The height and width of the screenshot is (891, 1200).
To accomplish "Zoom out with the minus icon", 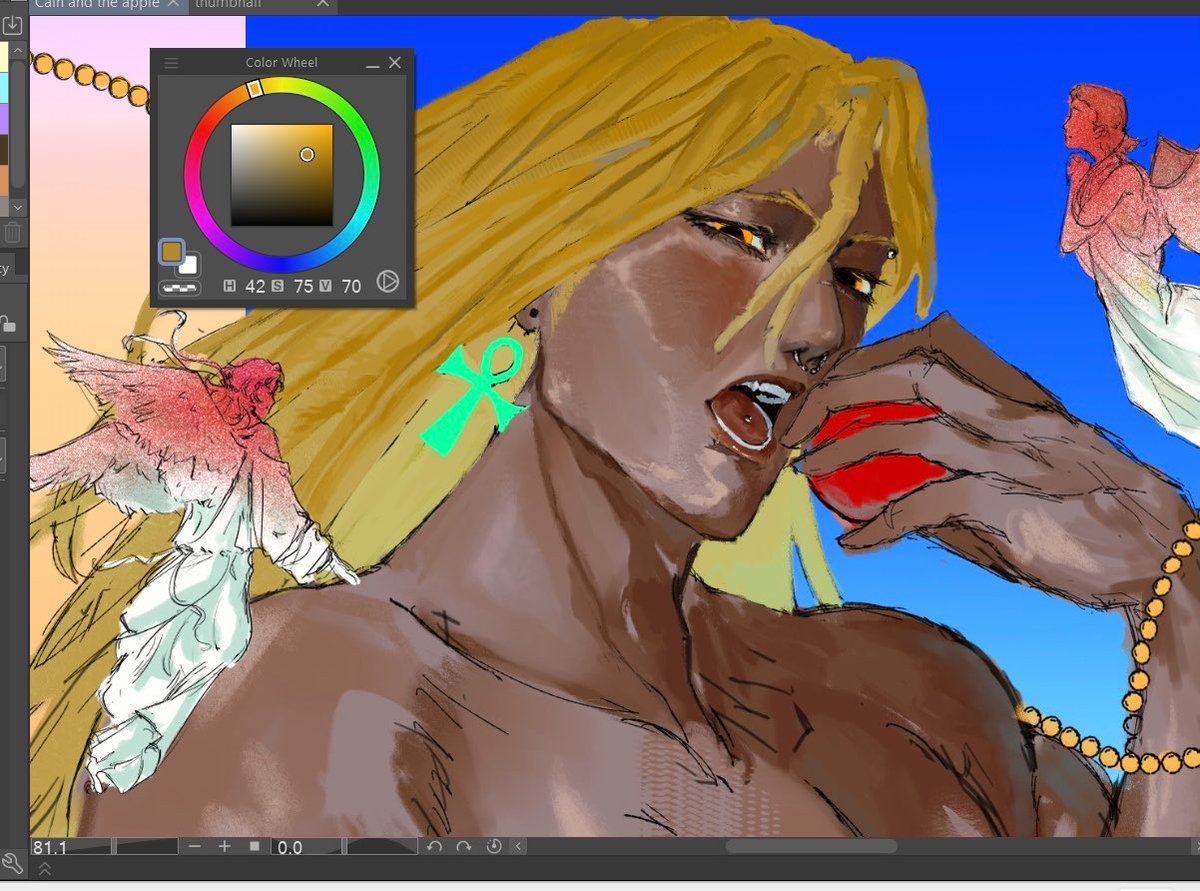I will point(194,847).
